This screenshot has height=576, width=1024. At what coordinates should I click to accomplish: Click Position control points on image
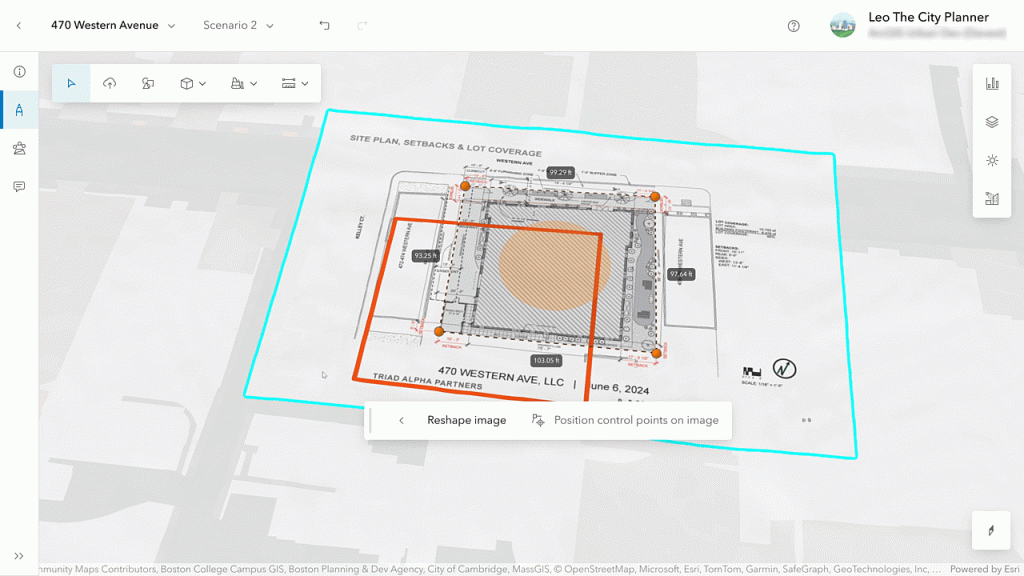626,421
